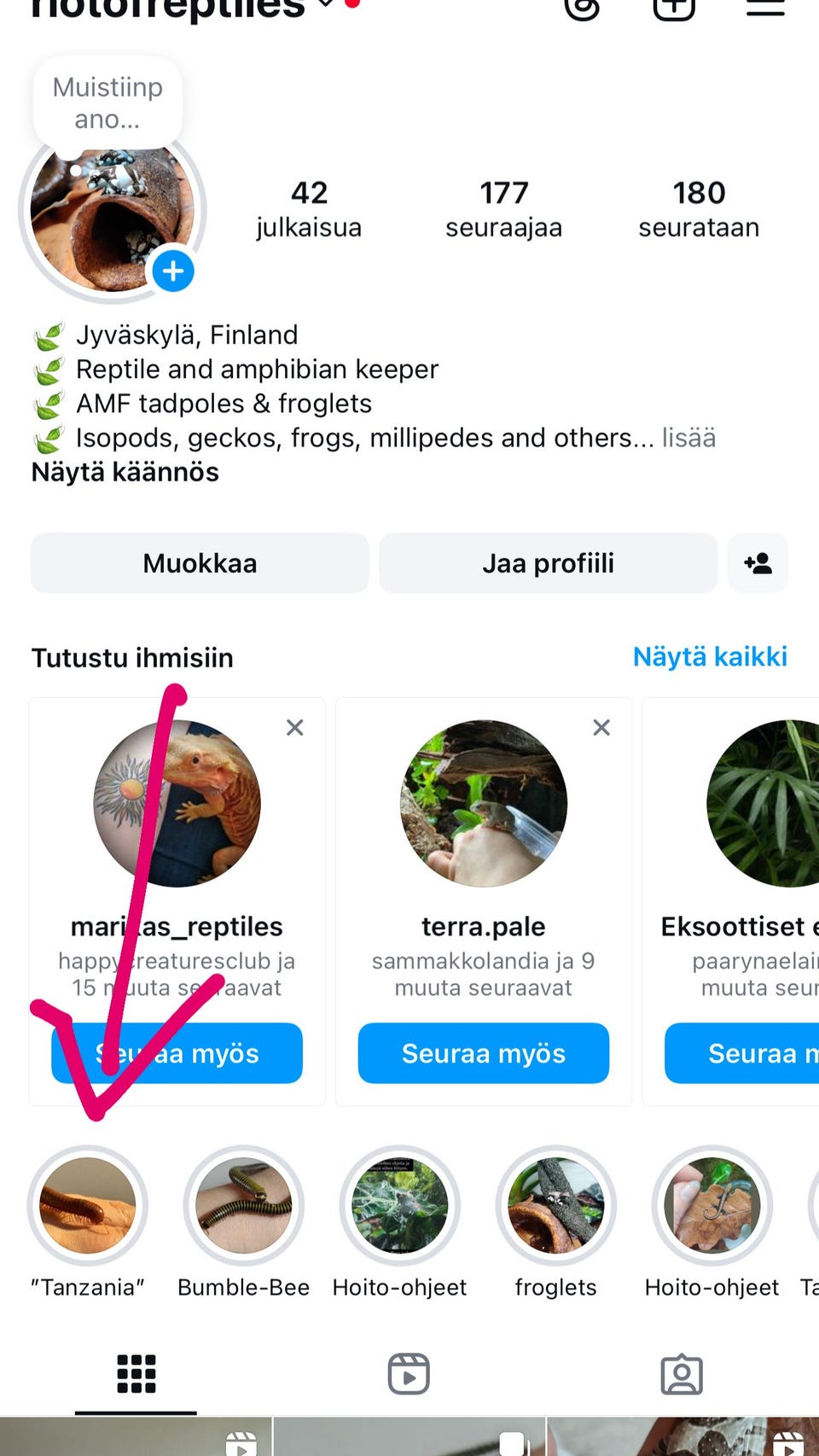Open the hamburger menu

[x=765, y=7]
